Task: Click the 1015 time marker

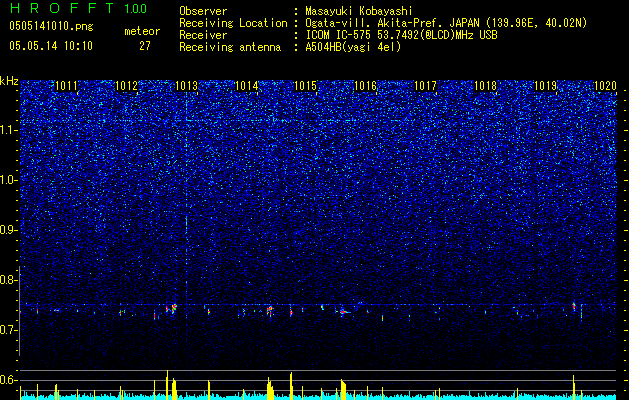Action: pos(306,86)
